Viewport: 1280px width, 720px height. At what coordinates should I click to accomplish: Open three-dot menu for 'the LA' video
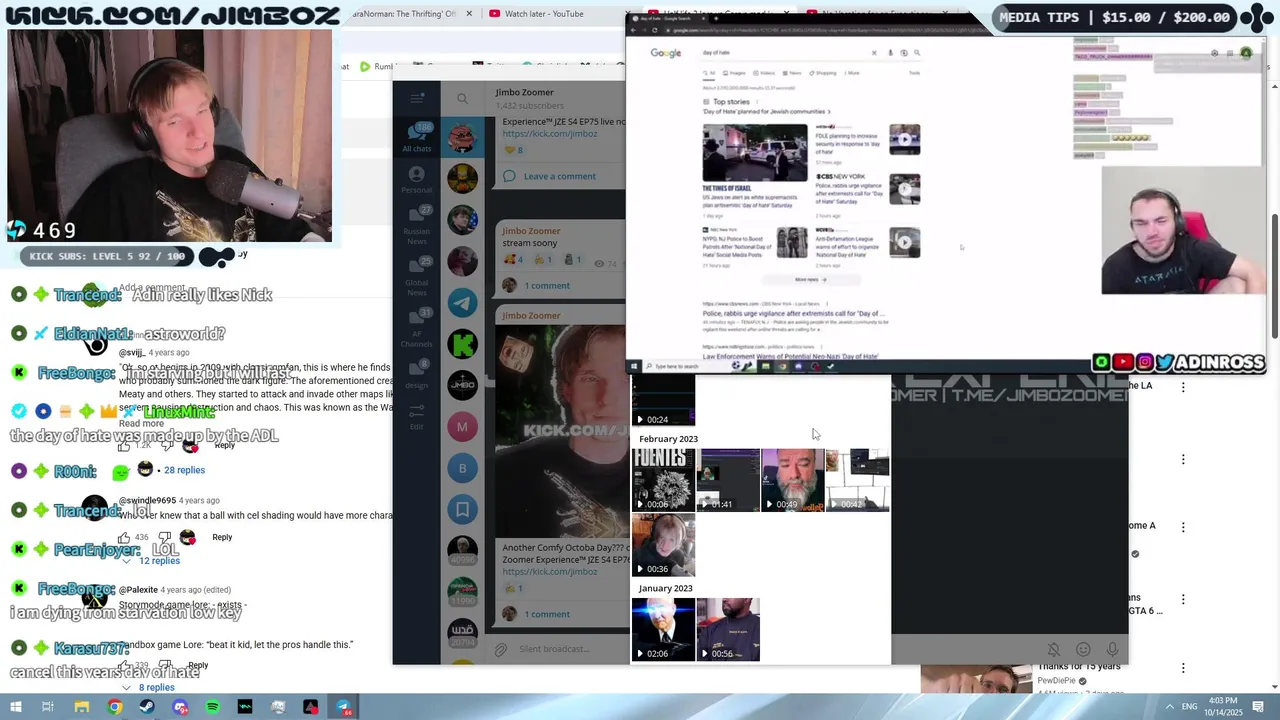[1183, 387]
